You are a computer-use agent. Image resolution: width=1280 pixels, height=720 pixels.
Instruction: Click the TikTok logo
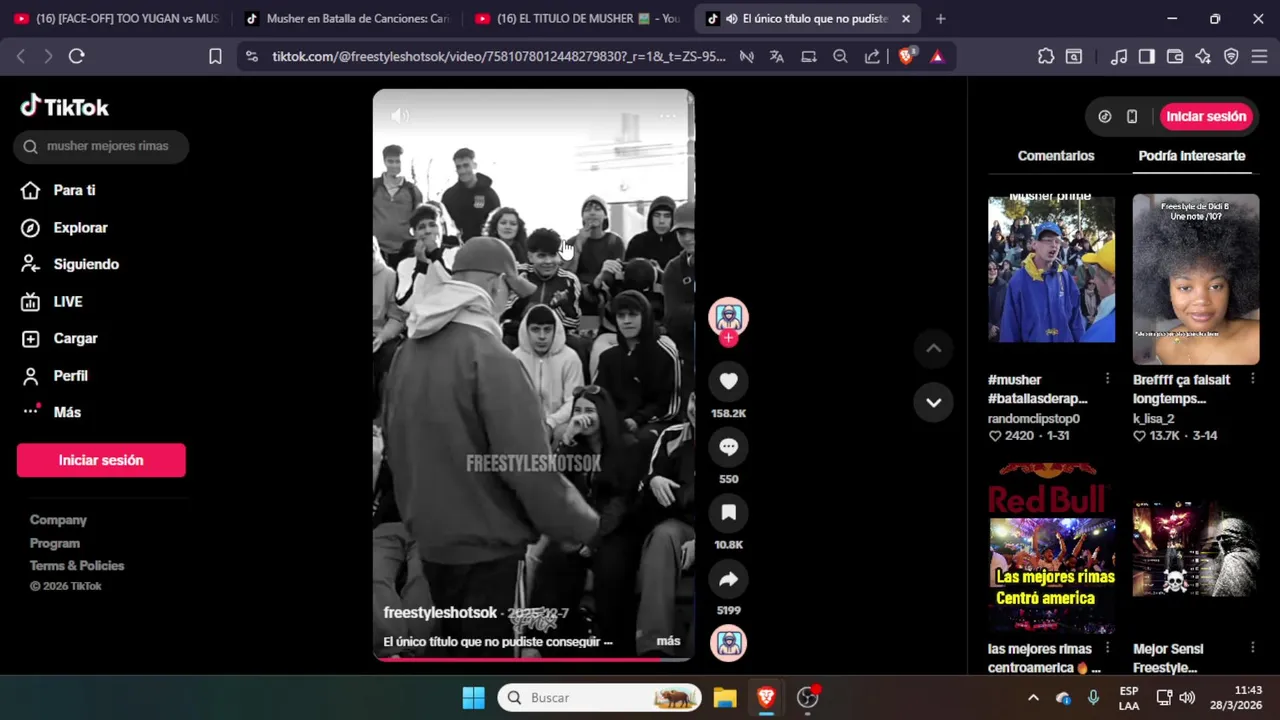point(65,106)
